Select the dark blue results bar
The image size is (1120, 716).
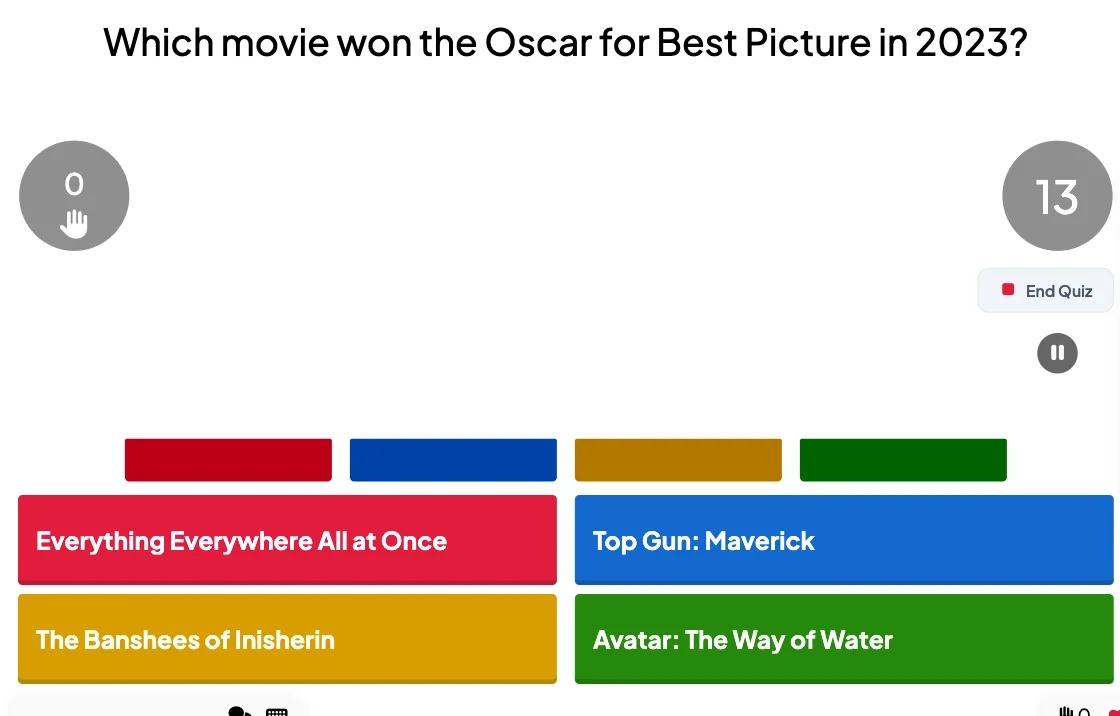point(453,460)
